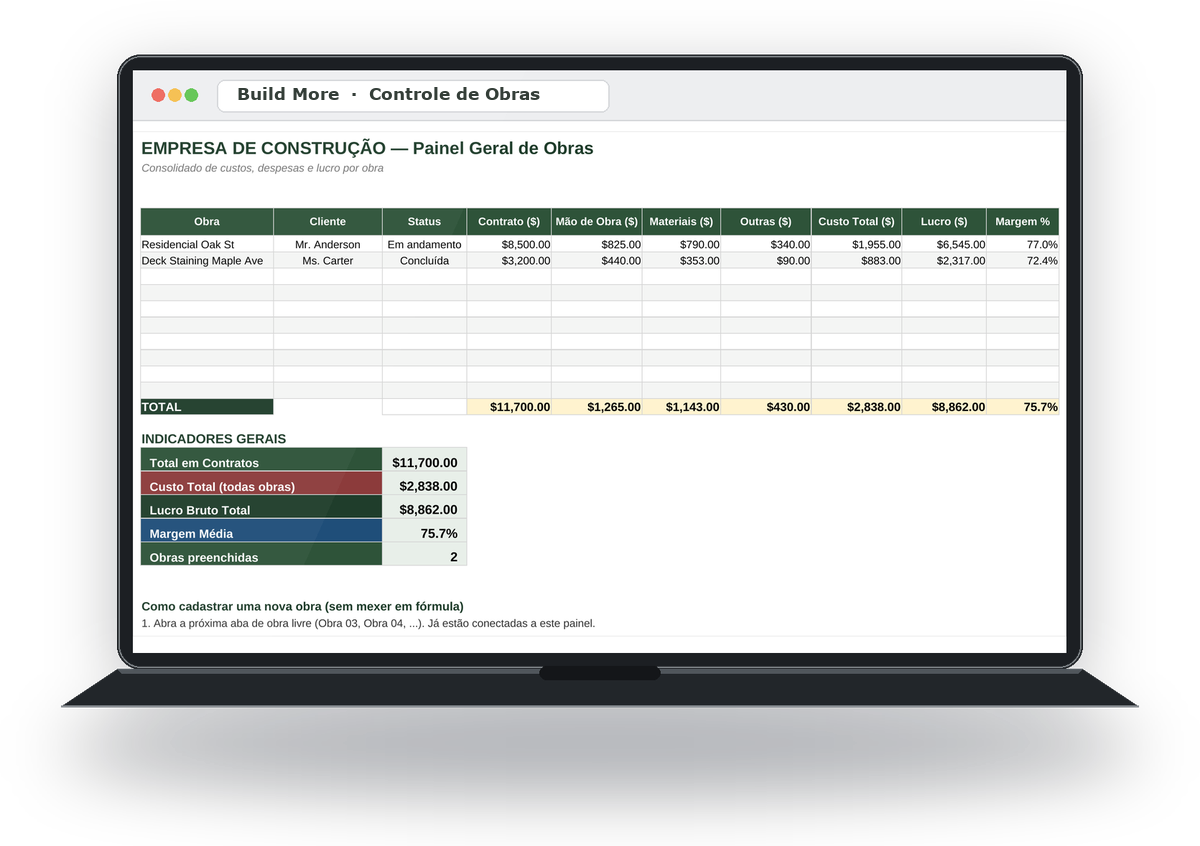
Task: Click the $6,545.00 profit cell
Action: (x=944, y=244)
